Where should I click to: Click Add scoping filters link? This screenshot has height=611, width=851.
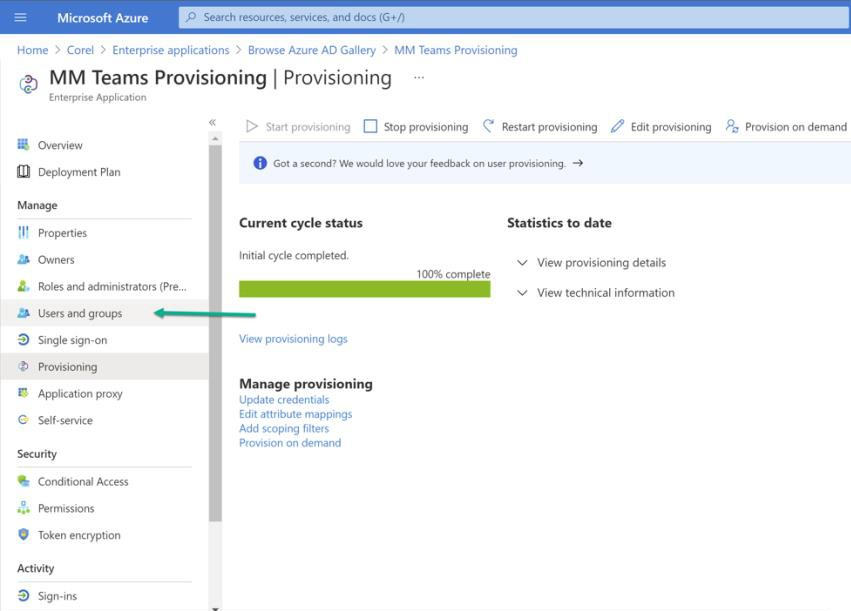click(x=284, y=428)
